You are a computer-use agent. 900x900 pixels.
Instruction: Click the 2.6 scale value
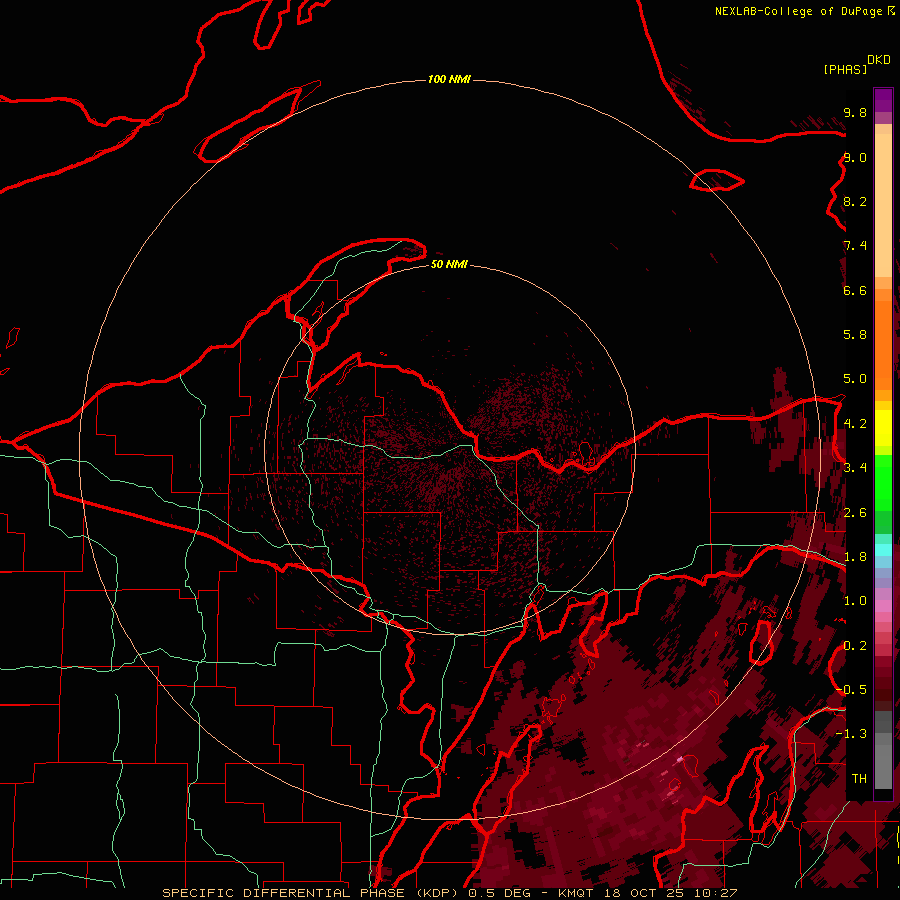point(855,513)
